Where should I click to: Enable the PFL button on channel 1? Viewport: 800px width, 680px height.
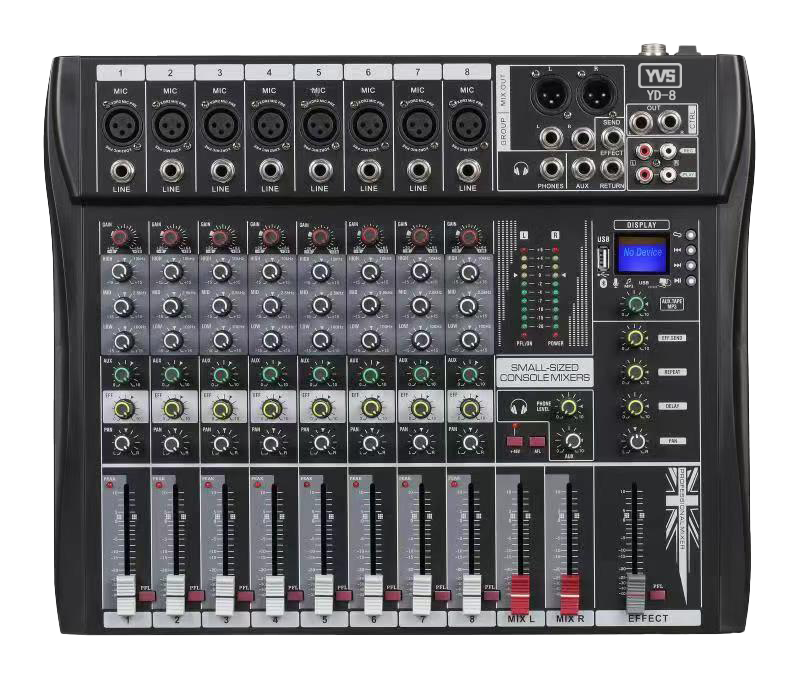[147, 596]
